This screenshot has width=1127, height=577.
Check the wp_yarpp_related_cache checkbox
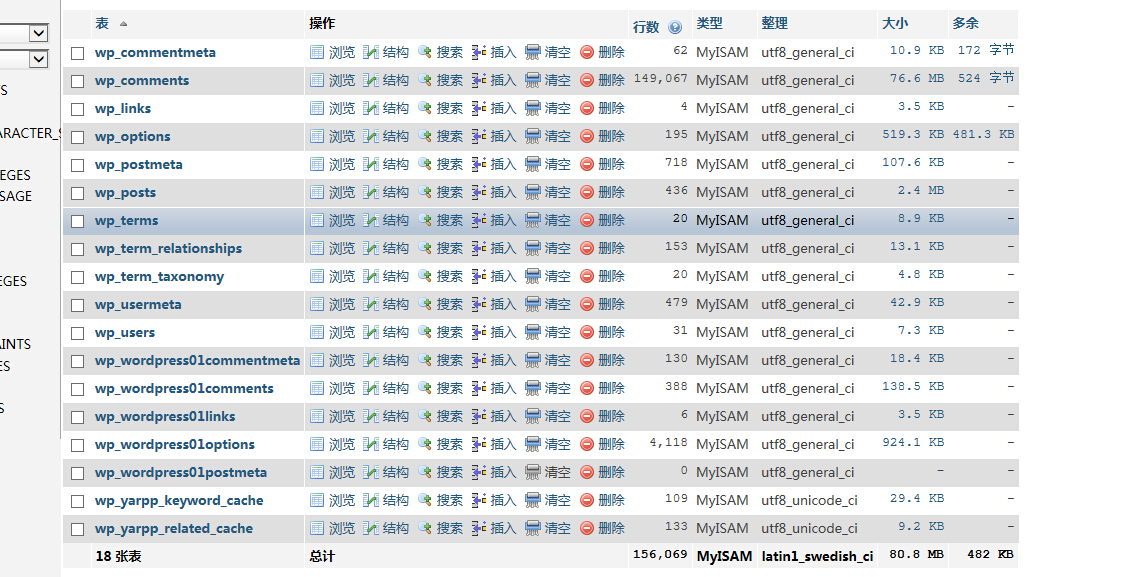(x=78, y=530)
